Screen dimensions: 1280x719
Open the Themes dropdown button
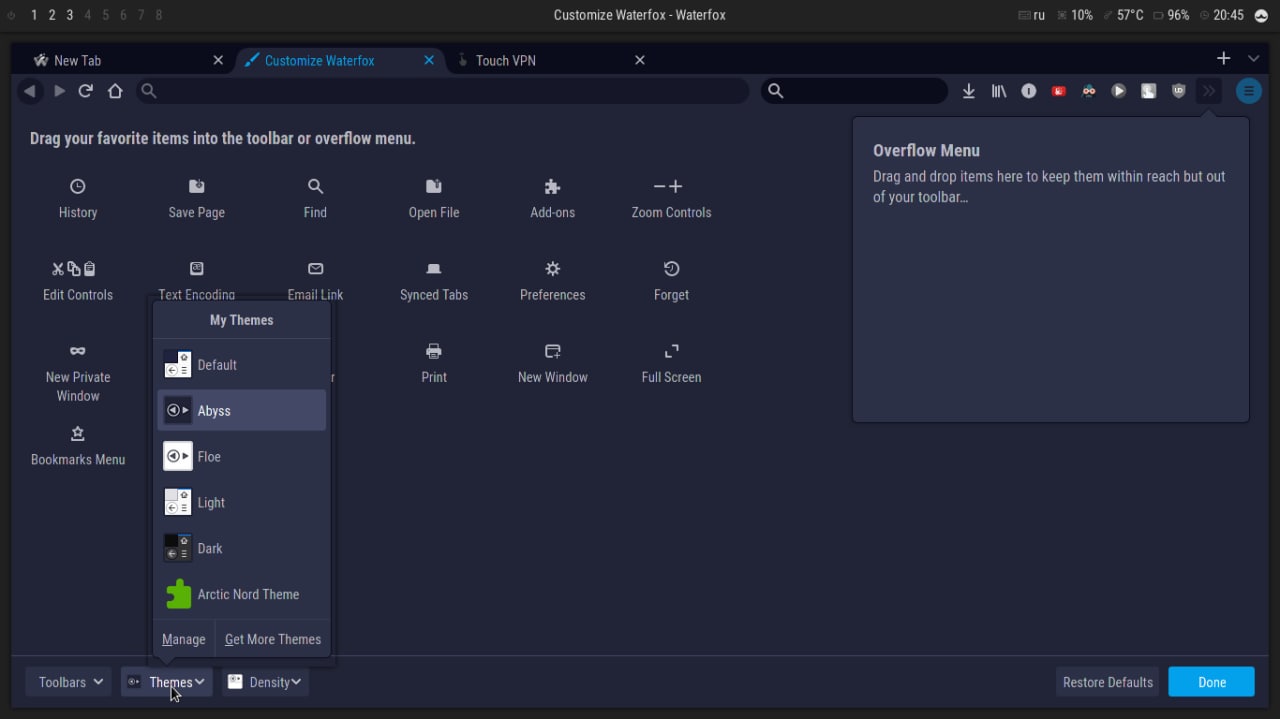coord(166,682)
